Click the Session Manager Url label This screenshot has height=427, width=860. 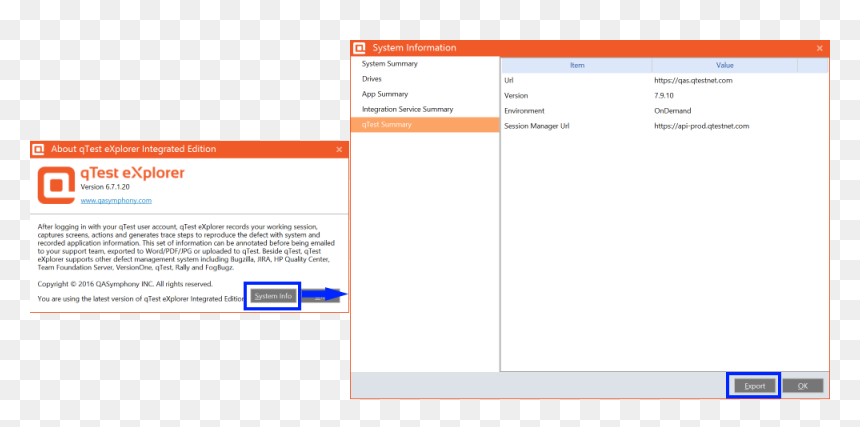click(536, 126)
